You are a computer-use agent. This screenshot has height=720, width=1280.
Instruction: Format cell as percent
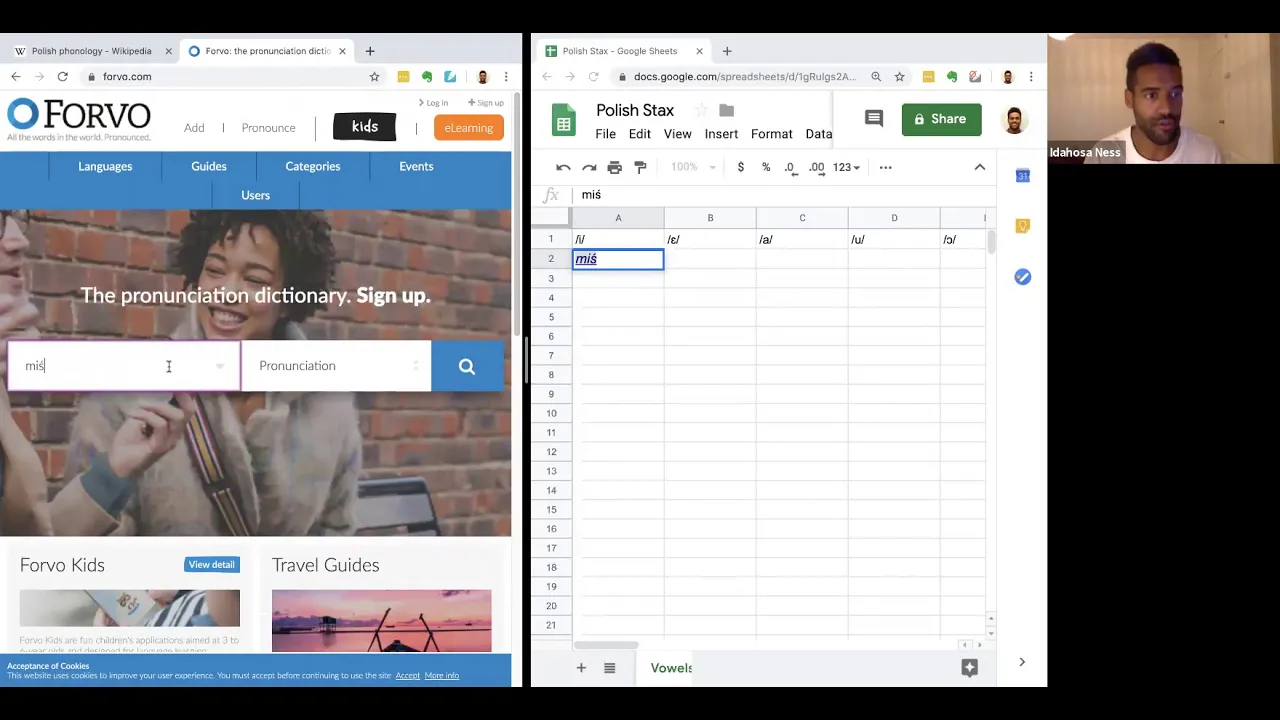tap(766, 167)
